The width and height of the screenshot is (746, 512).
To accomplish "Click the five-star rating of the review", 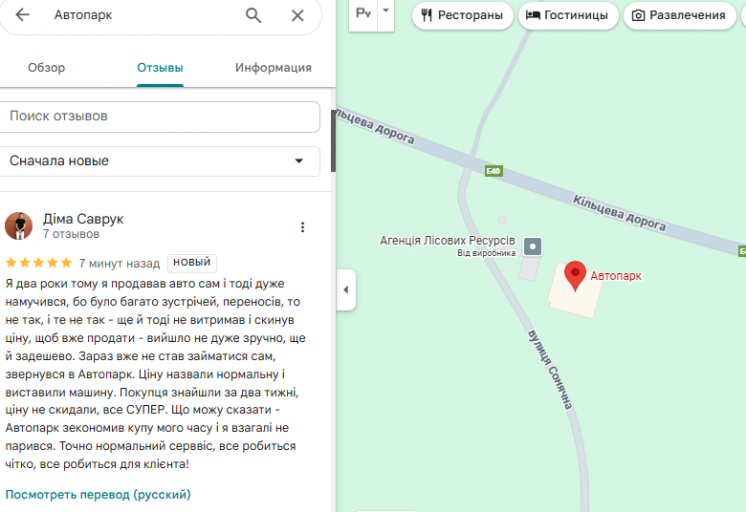I will (39, 263).
